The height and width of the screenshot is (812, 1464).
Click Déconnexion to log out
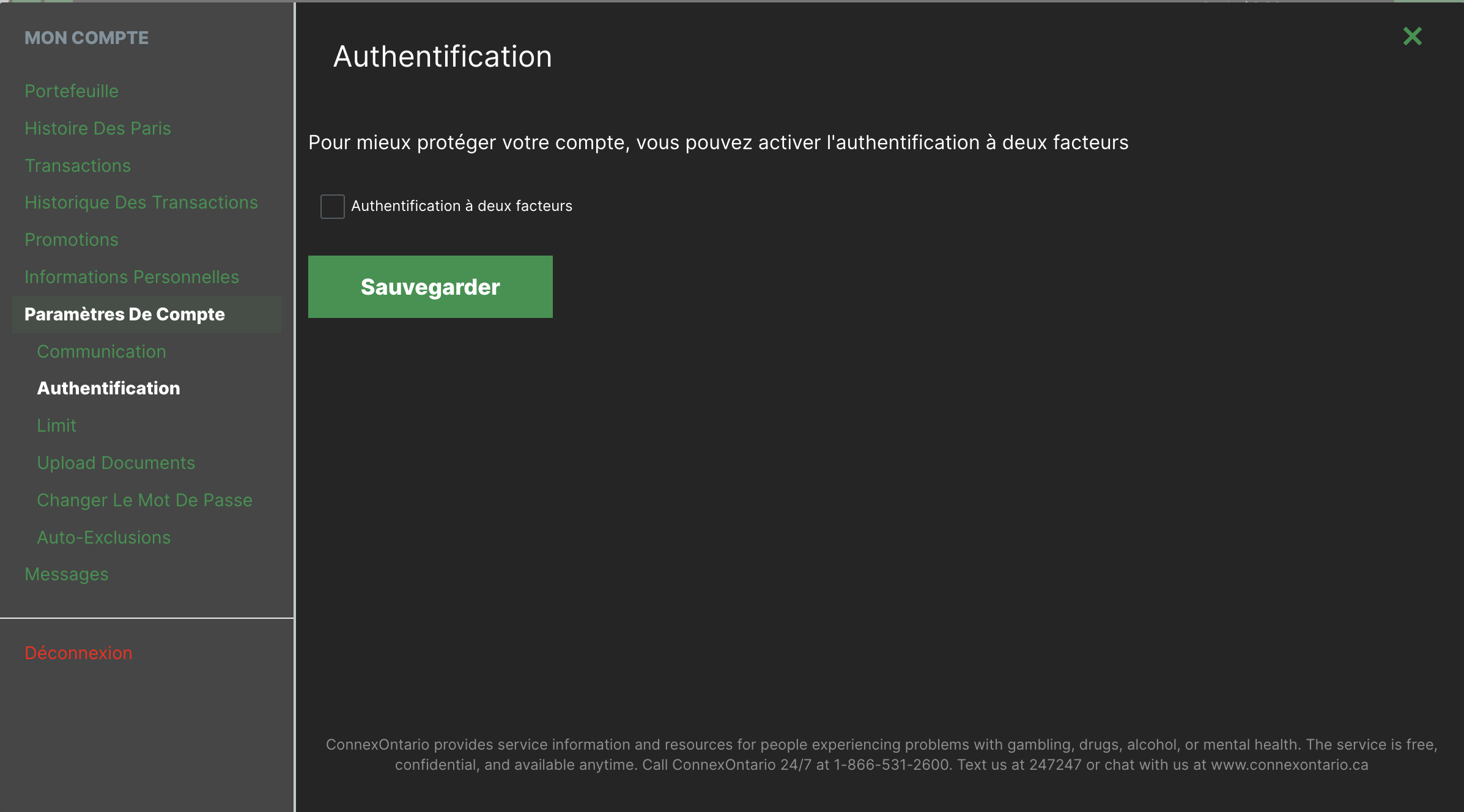click(78, 652)
